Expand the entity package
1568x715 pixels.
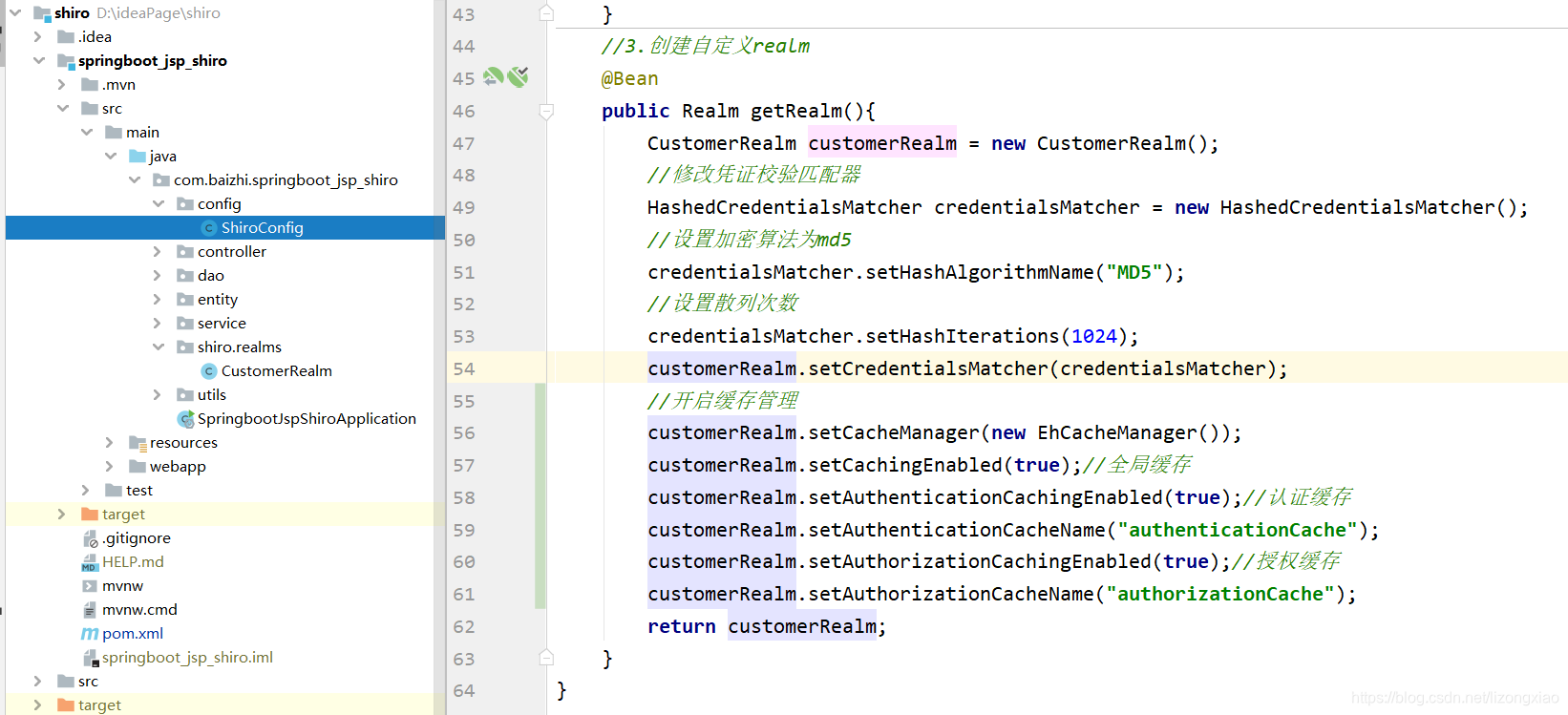tap(158, 300)
